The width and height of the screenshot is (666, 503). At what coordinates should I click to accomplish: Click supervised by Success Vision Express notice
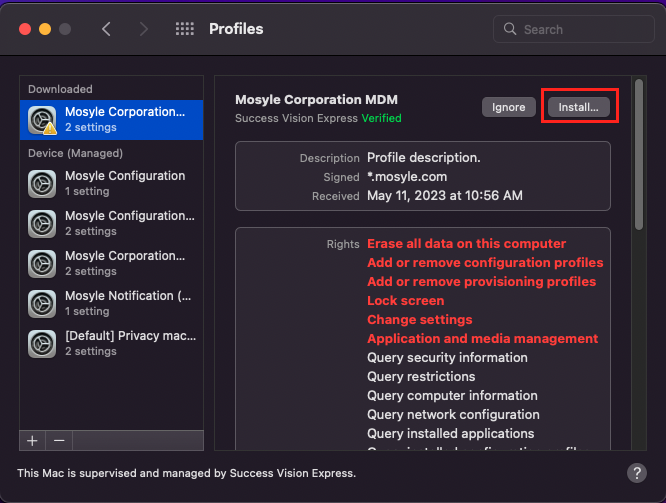coord(186,473)
